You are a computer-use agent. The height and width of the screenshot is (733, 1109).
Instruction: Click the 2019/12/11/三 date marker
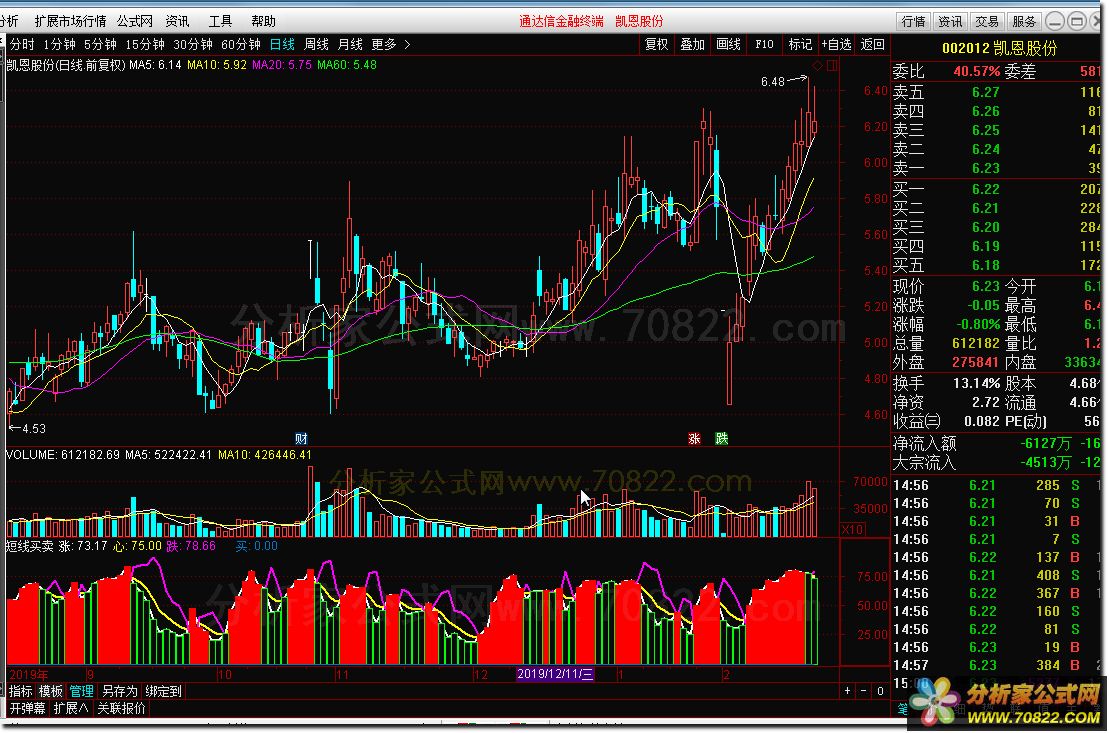click(555, 674)
